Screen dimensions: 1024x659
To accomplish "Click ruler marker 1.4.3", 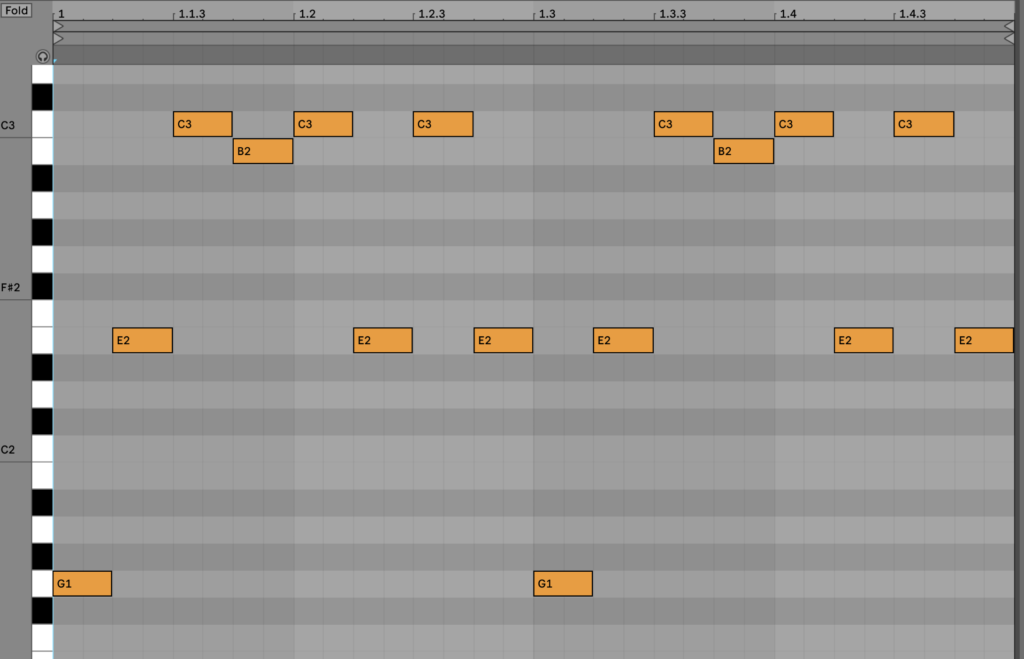I will coord(912,14).
